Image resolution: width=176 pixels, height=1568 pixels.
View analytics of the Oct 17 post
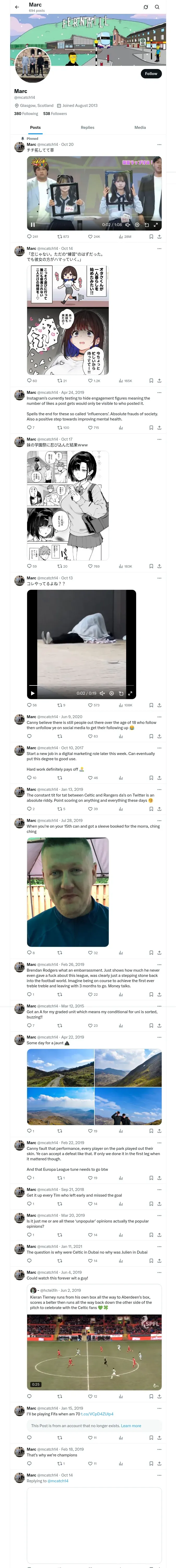click(122, 566)
